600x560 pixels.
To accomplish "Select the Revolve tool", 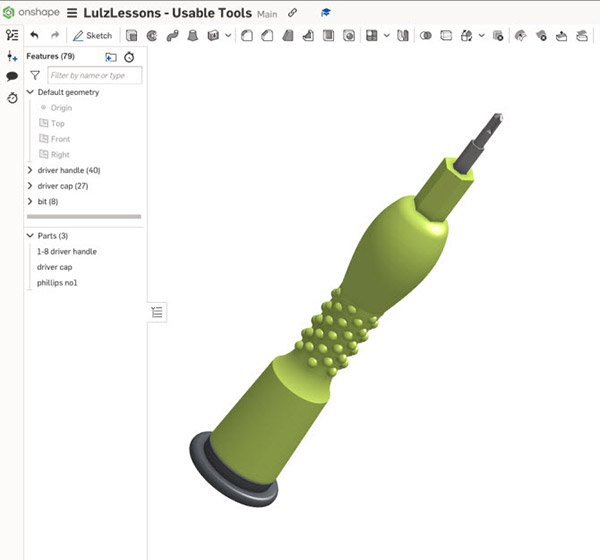I will (x=152, y=36).
